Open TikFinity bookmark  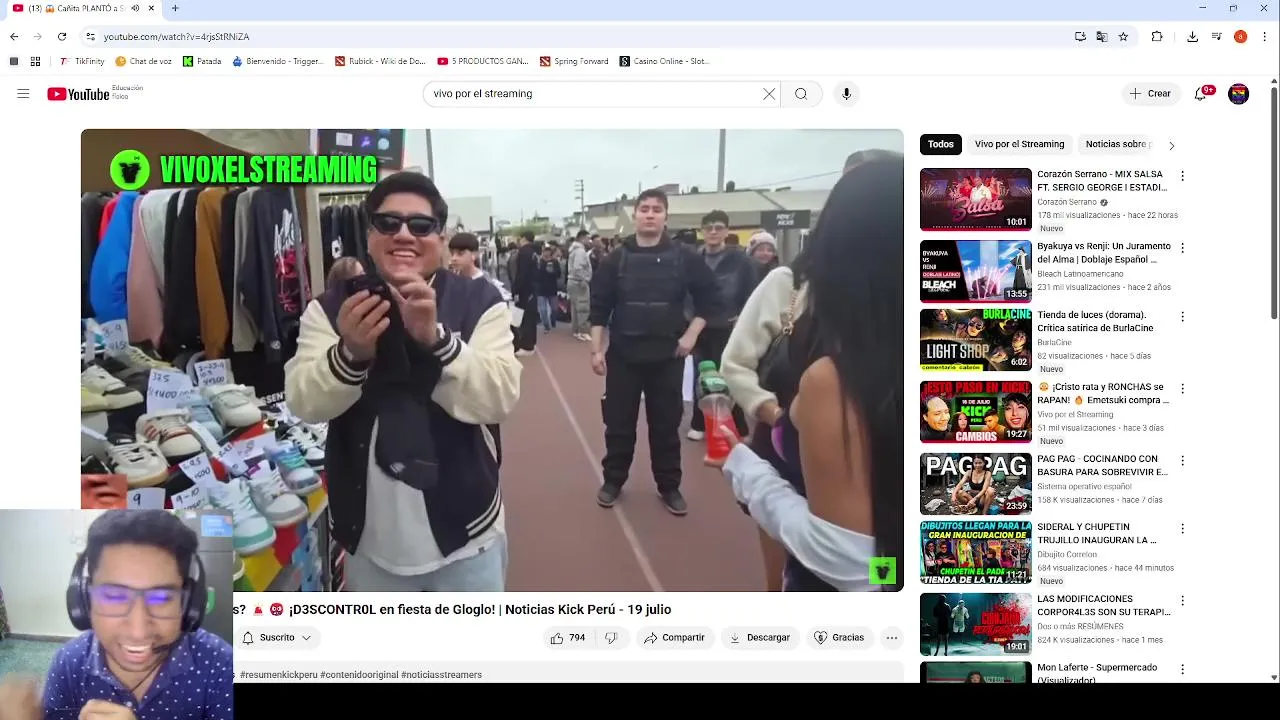pos(81,61)
